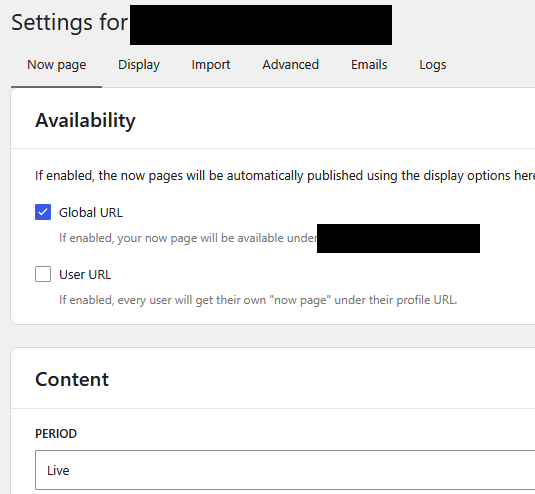Select the Emails tab
The height and width of the screenshot is (494, 535).
(x=369, y=65)
